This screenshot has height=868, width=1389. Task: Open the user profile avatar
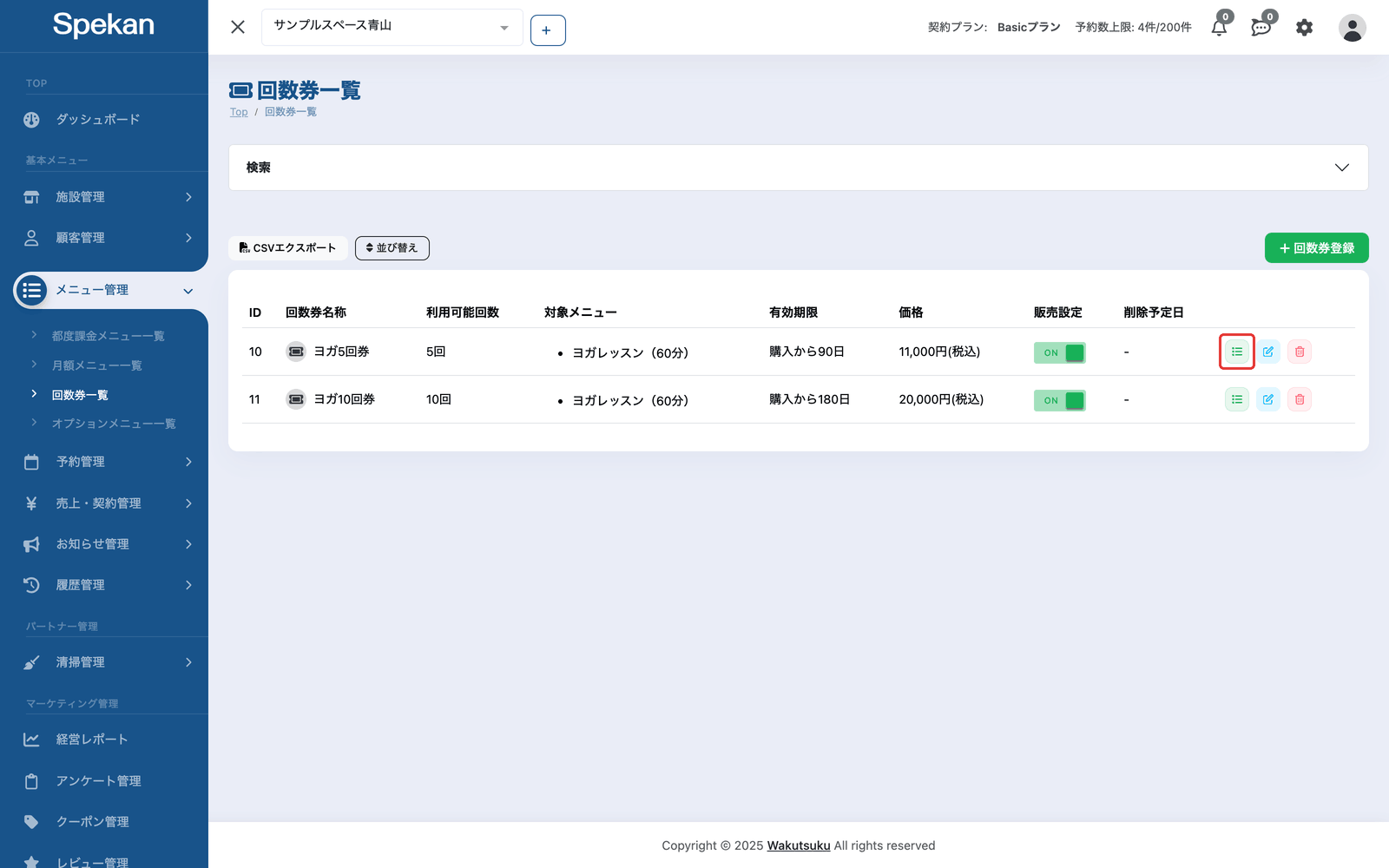coord(1352,28)
